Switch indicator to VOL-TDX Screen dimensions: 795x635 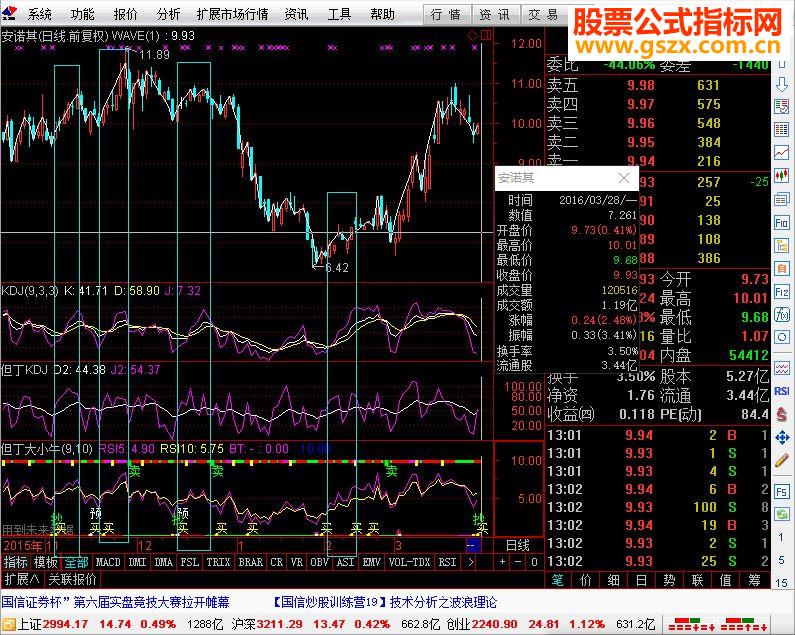pos(409,562)
